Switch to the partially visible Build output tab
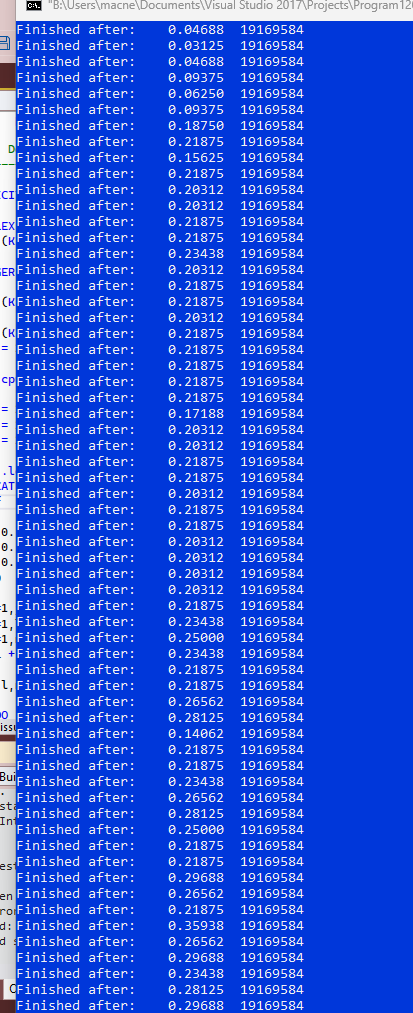Viewport: 413px width, 1013px height. (x=8, y=776)
